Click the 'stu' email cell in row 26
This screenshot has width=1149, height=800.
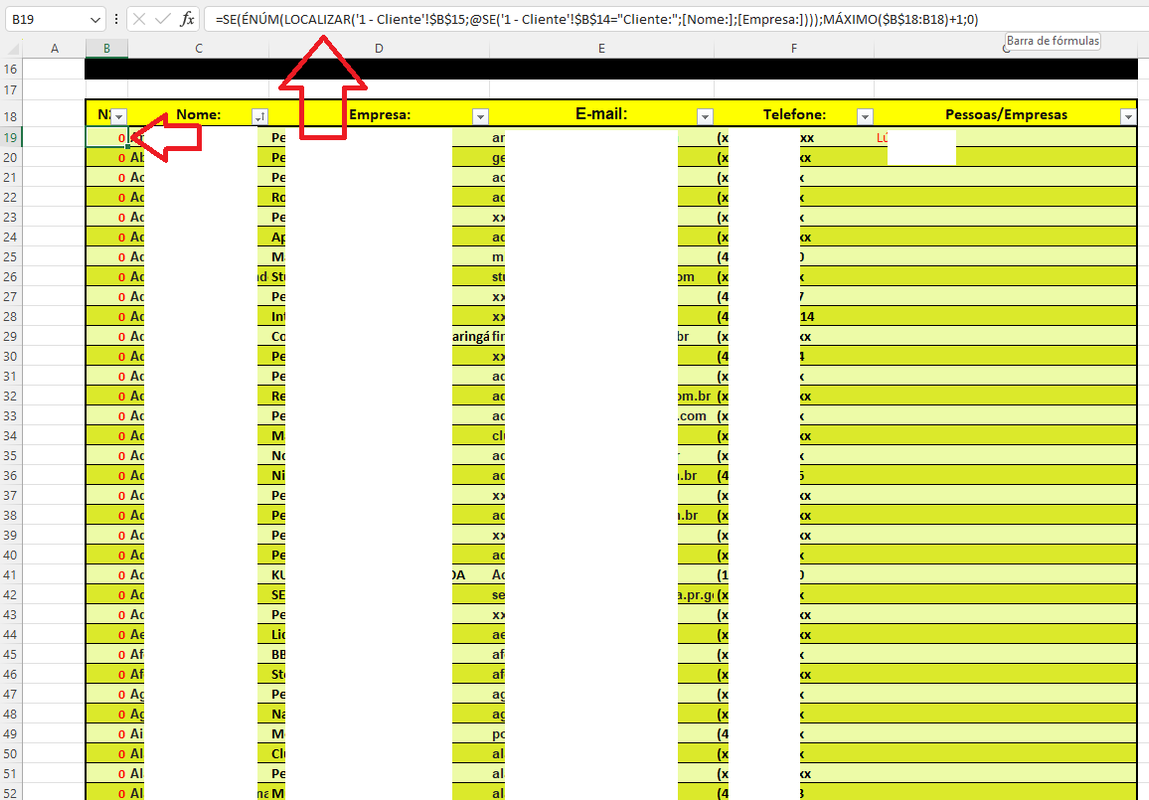(x=602, y=276)
